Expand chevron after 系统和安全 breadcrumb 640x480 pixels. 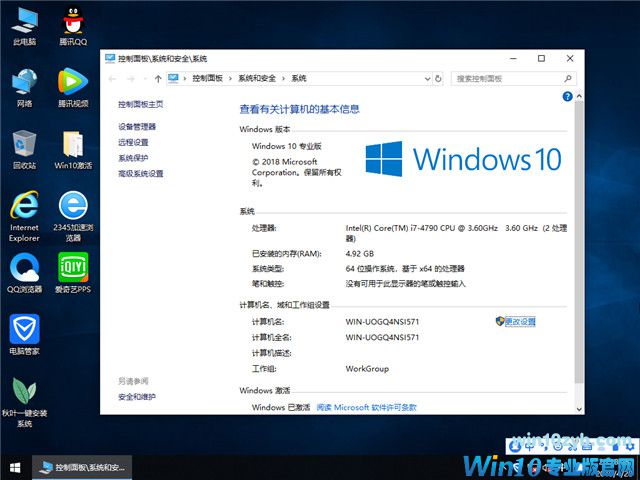pos(283,78)
